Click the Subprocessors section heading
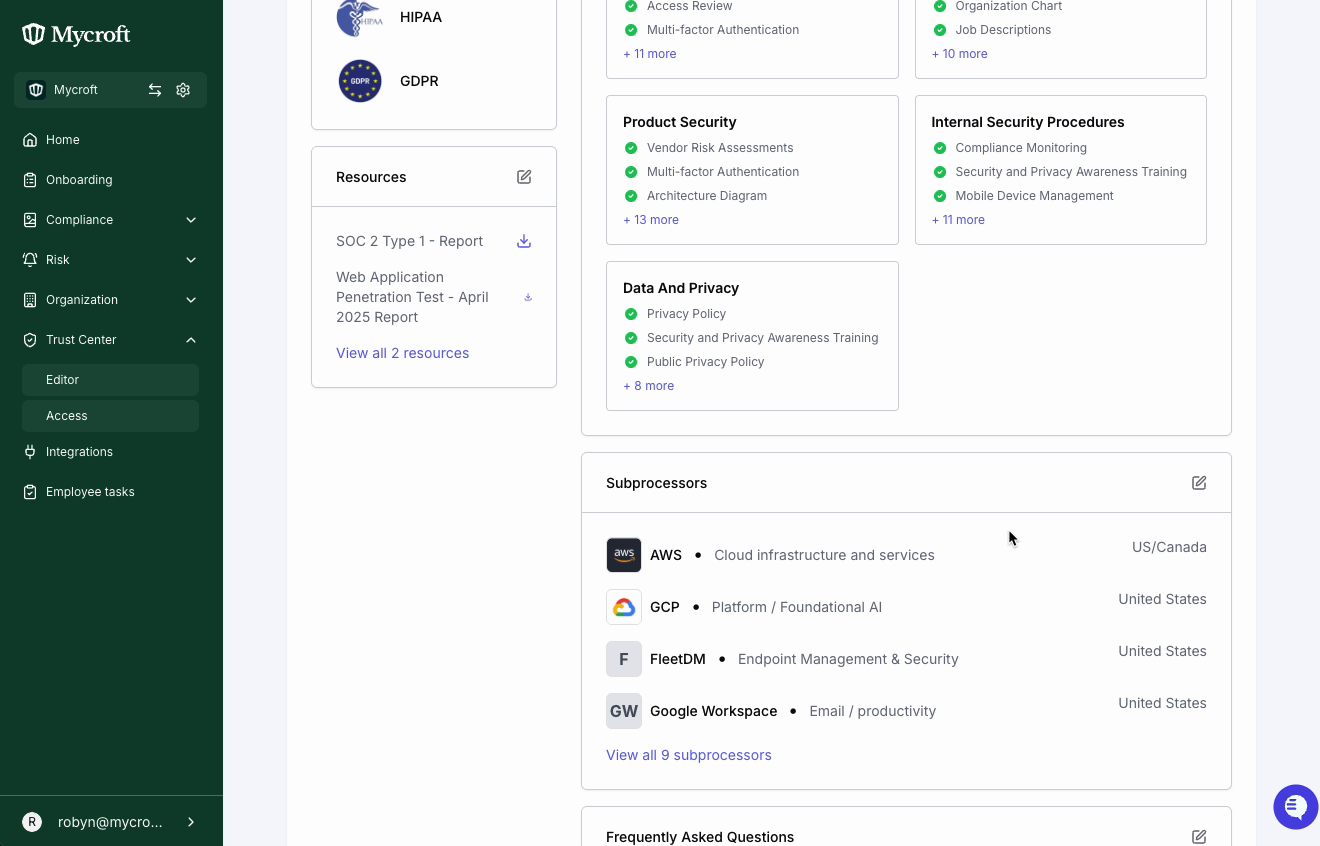This screenshot has width=1320, height=846. click(656, 483)
